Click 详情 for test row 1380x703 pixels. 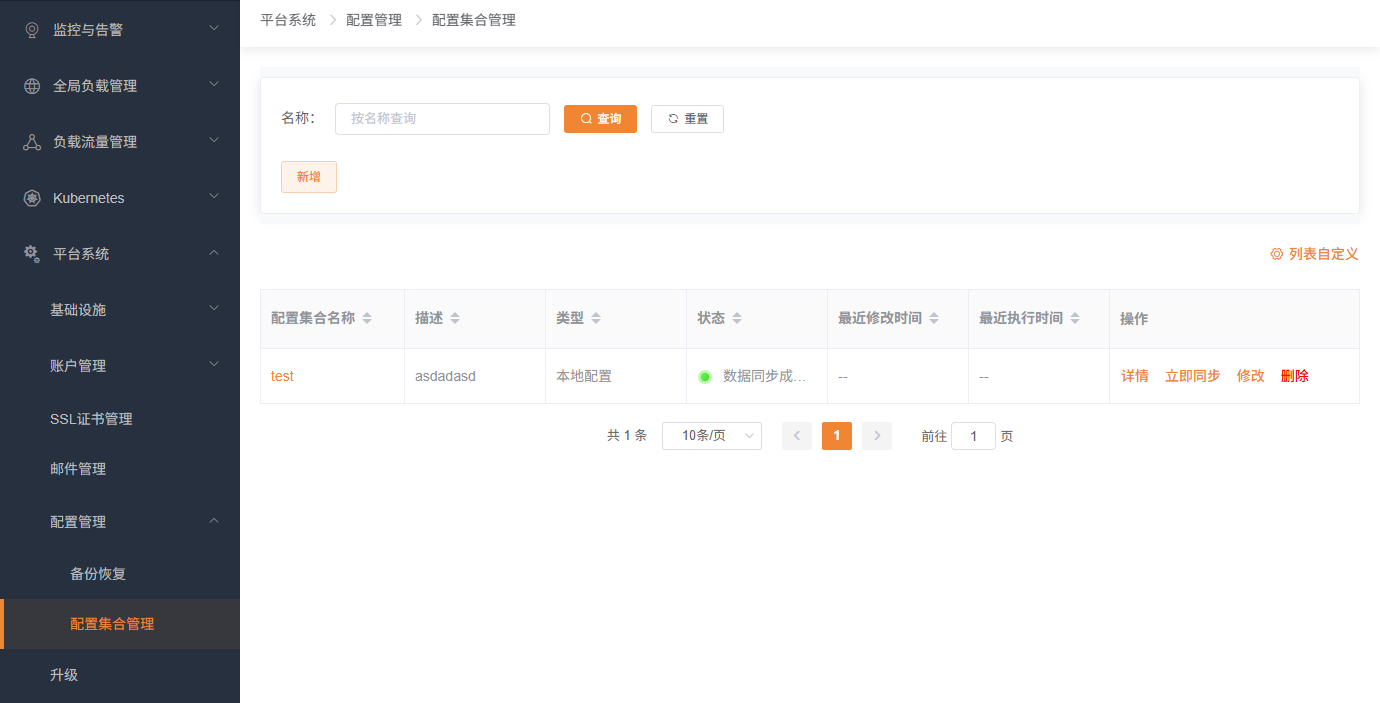point(1135,376)
